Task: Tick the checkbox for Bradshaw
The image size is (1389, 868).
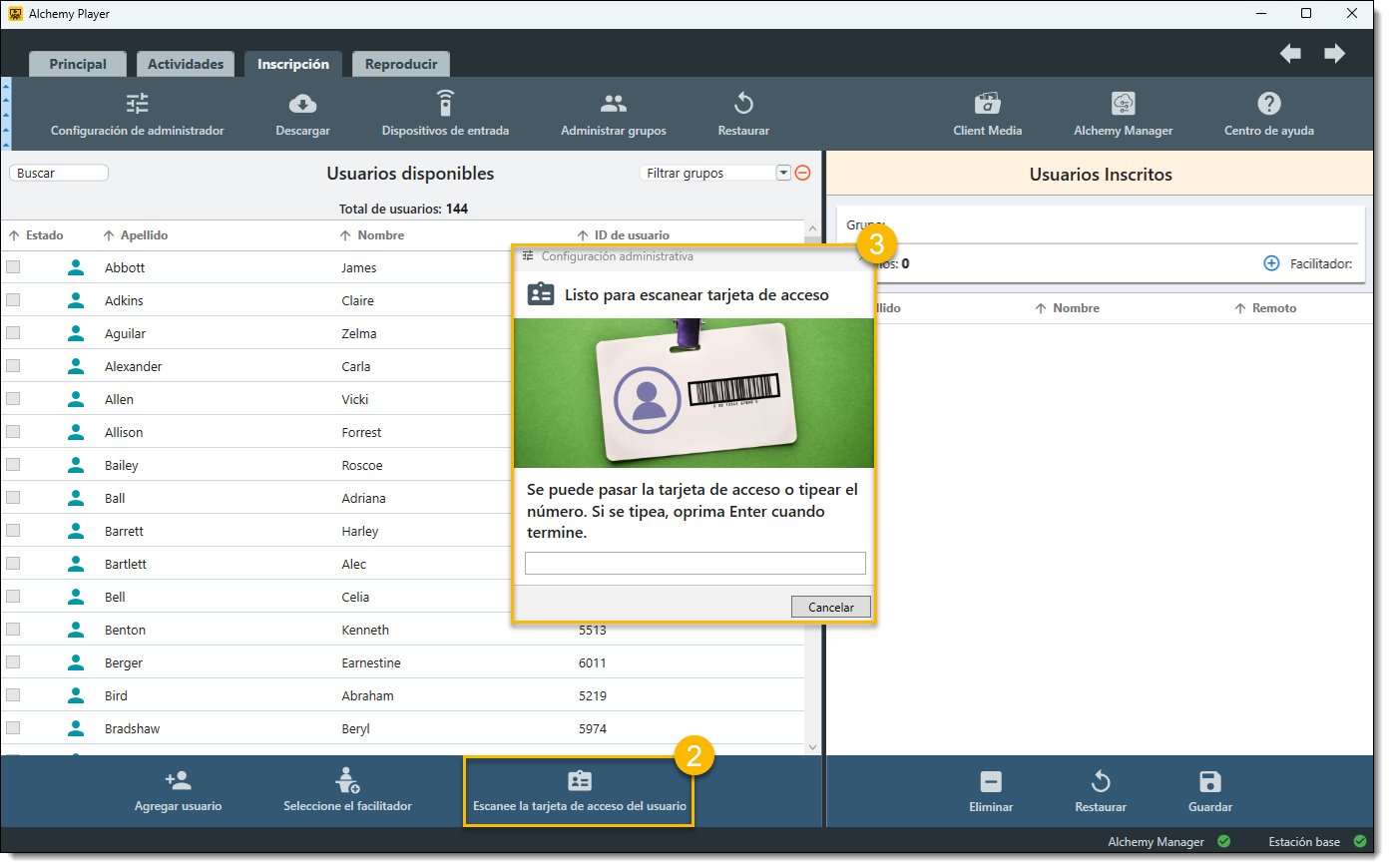Action: (13, 728)
